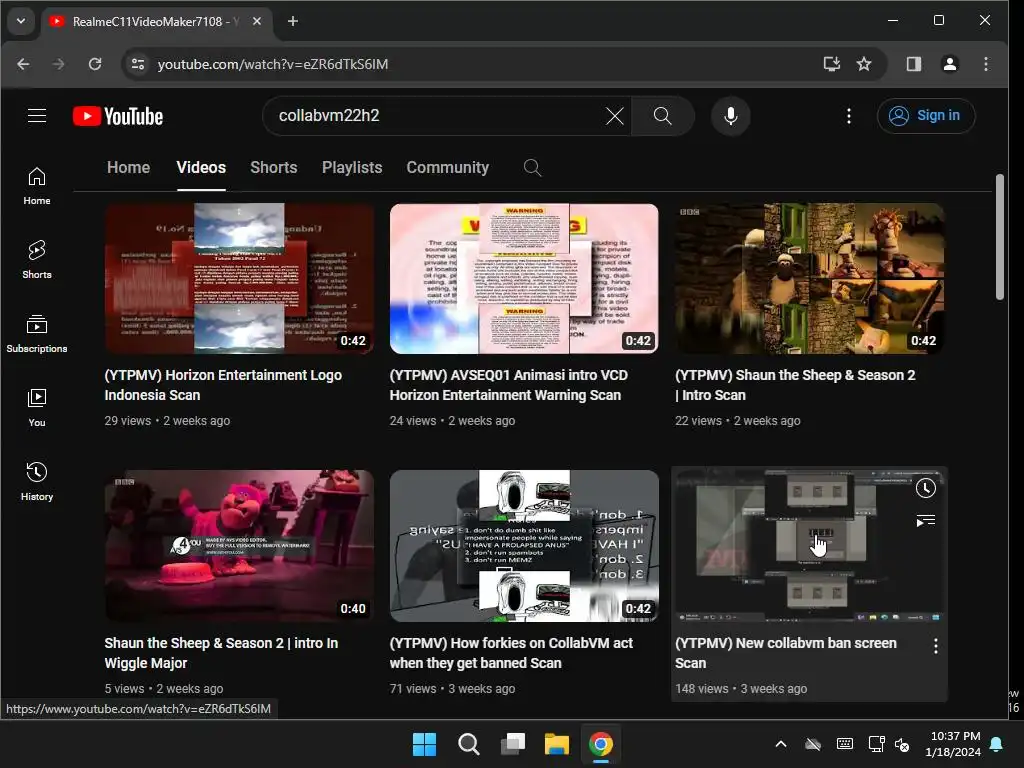Image resolution: width=1024 pixels, height=768 pixels.
Task: Expand the tab search dropdown
Action: click(21, 22)
